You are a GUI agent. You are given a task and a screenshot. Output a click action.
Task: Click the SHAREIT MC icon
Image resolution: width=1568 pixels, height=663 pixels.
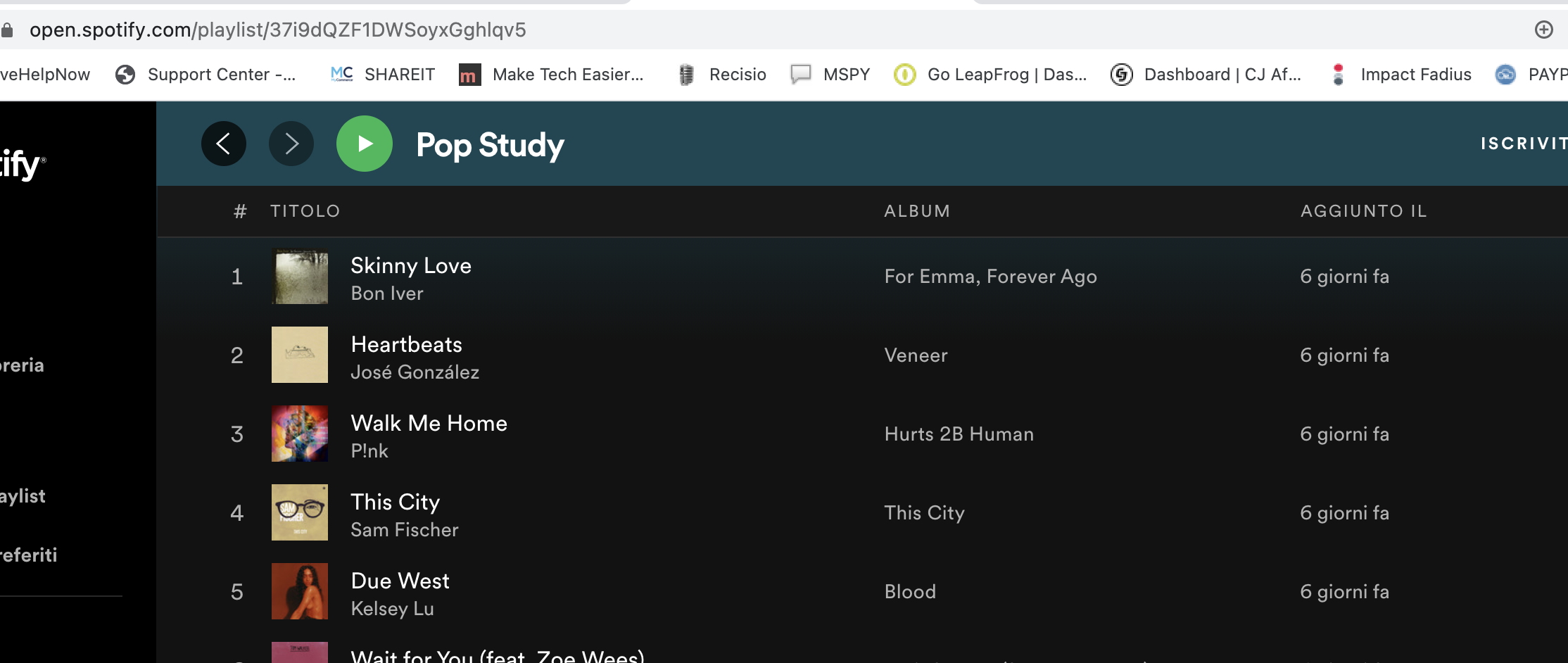coord(342,75)
